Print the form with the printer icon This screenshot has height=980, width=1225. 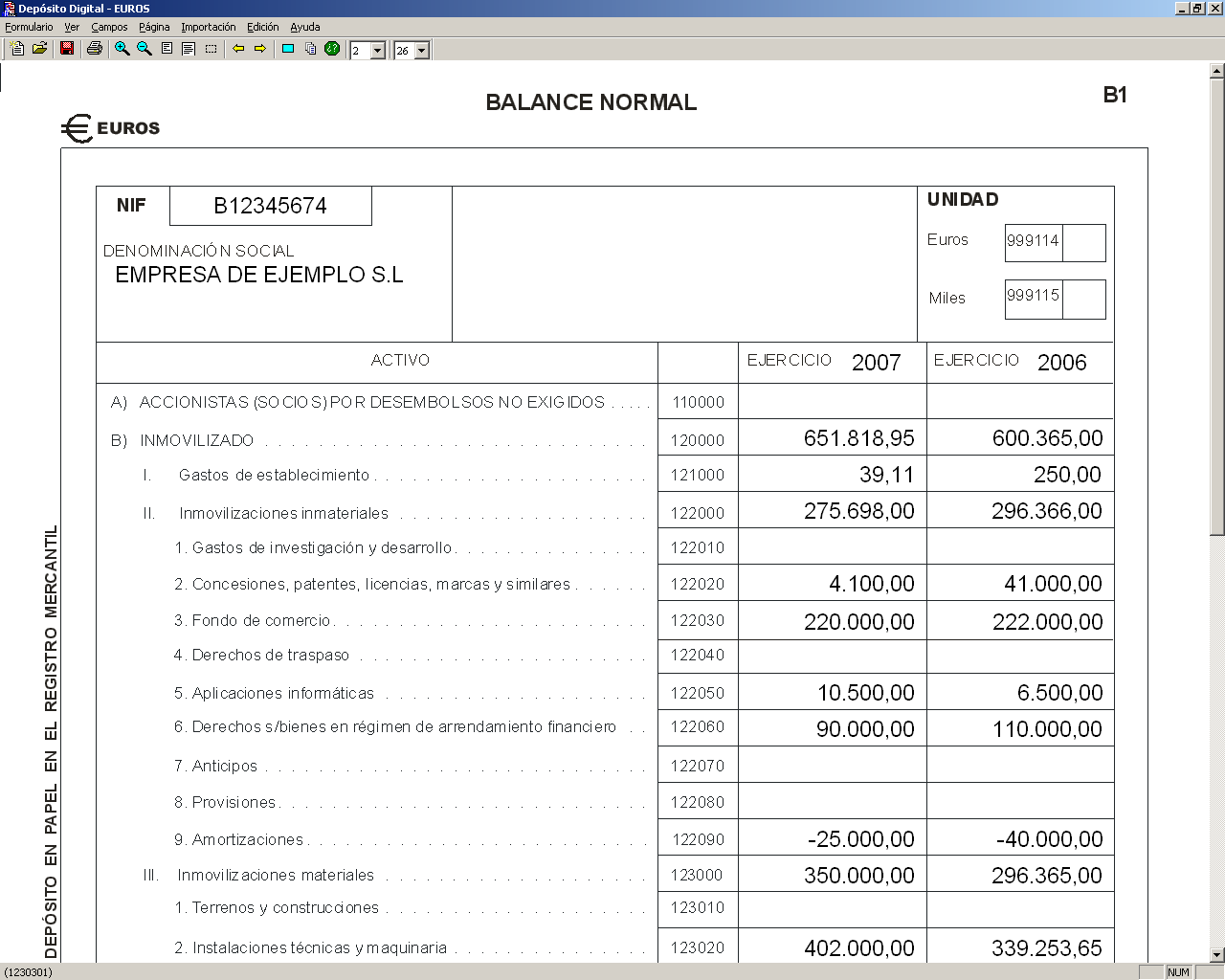pyautogui.click(x=94, y=49)
